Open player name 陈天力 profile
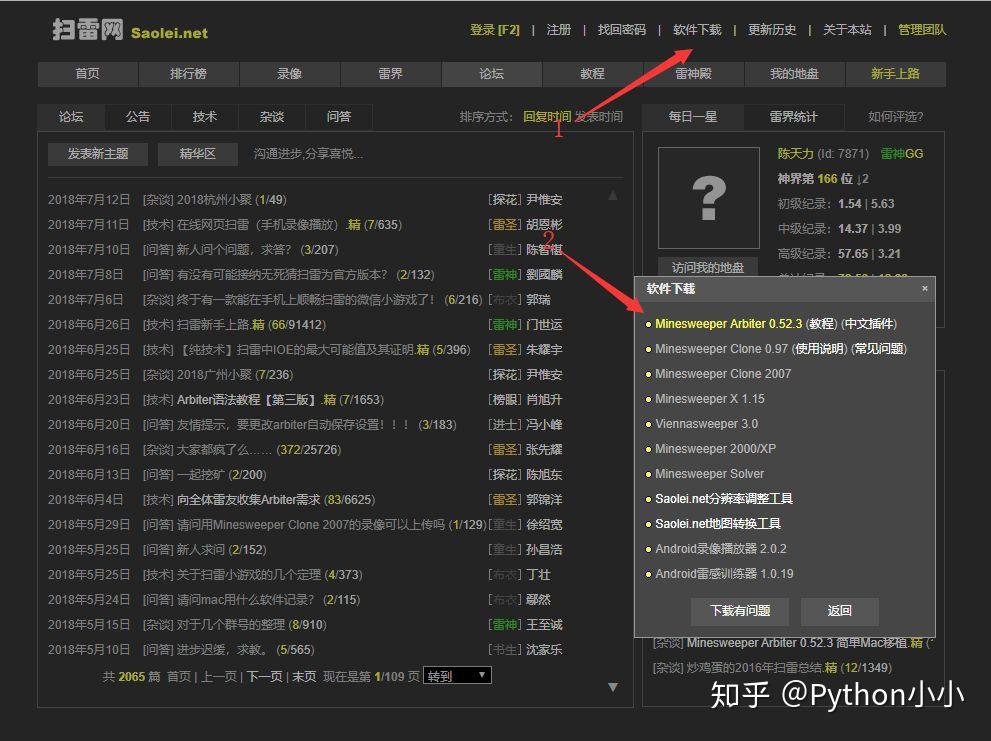991x741 pixels. pyautogui.click(x=796, y=154)
